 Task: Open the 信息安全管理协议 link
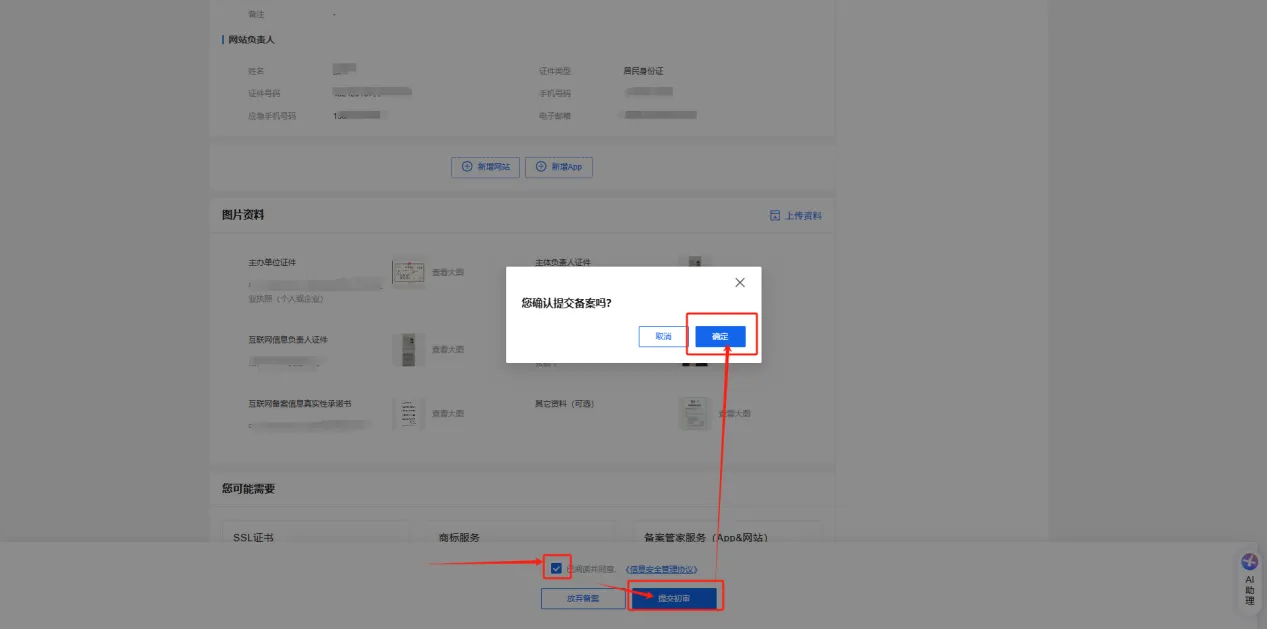tap(661, 569)
